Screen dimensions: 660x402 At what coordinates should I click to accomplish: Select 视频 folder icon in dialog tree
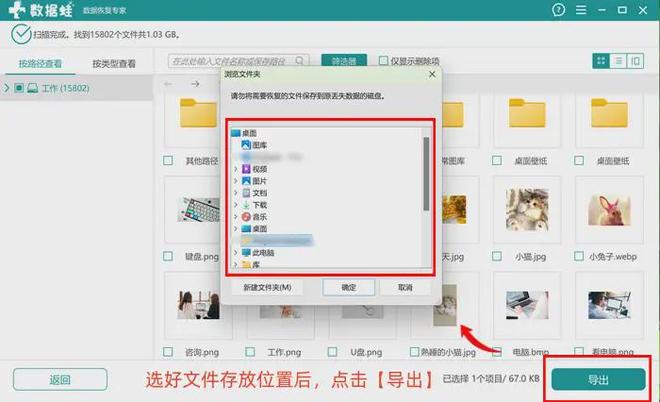click(245, 169)
